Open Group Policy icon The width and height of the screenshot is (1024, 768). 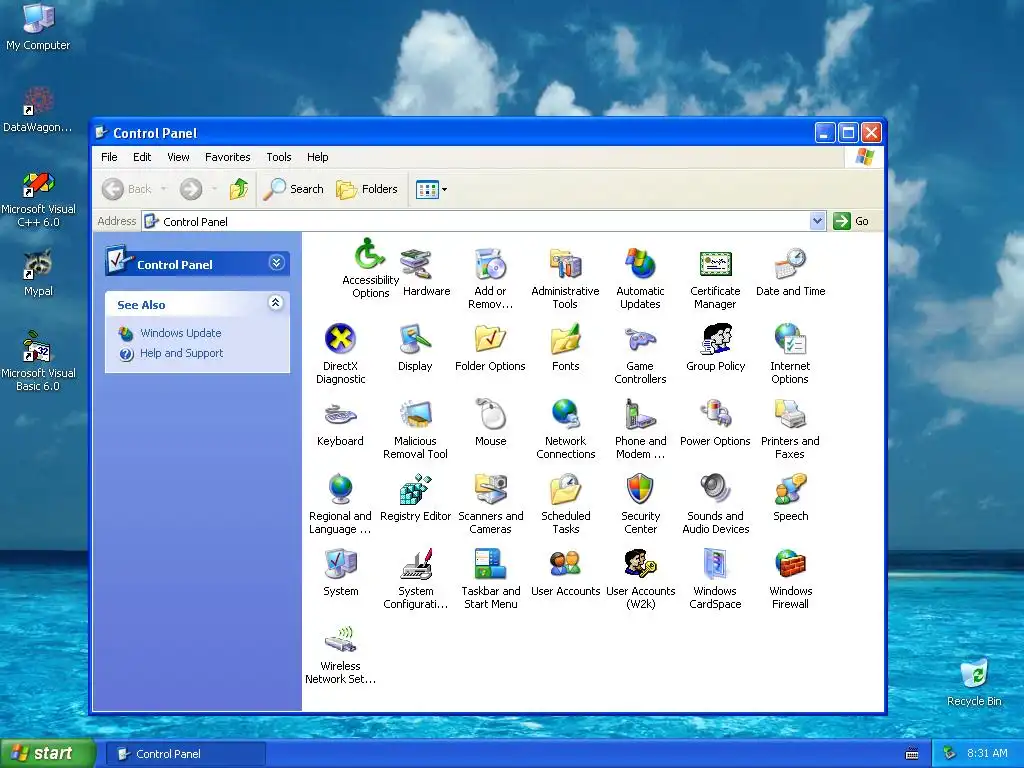click(715, 347)
